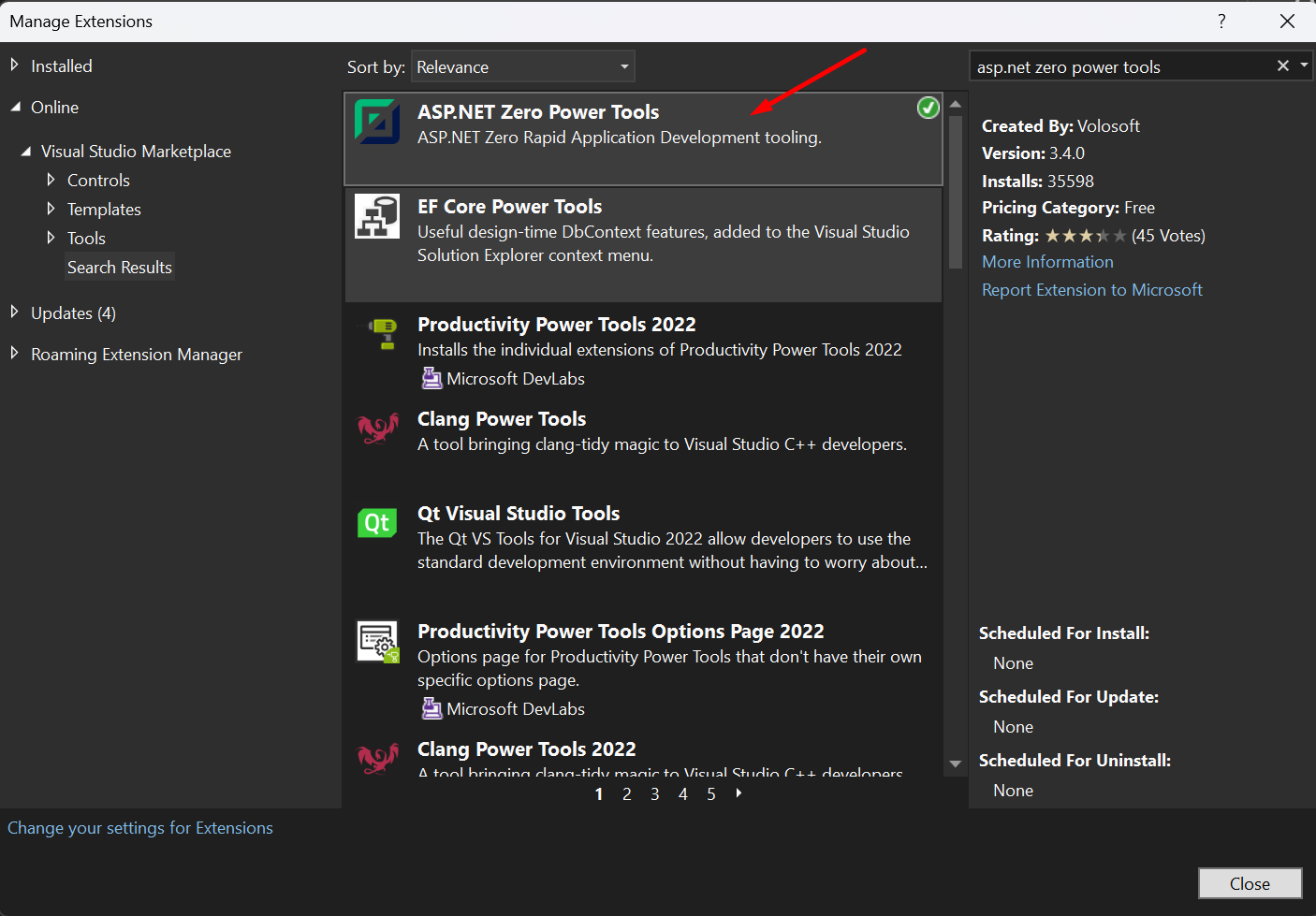
Task: Select the Controls tree item label
Action: [98, 181]
